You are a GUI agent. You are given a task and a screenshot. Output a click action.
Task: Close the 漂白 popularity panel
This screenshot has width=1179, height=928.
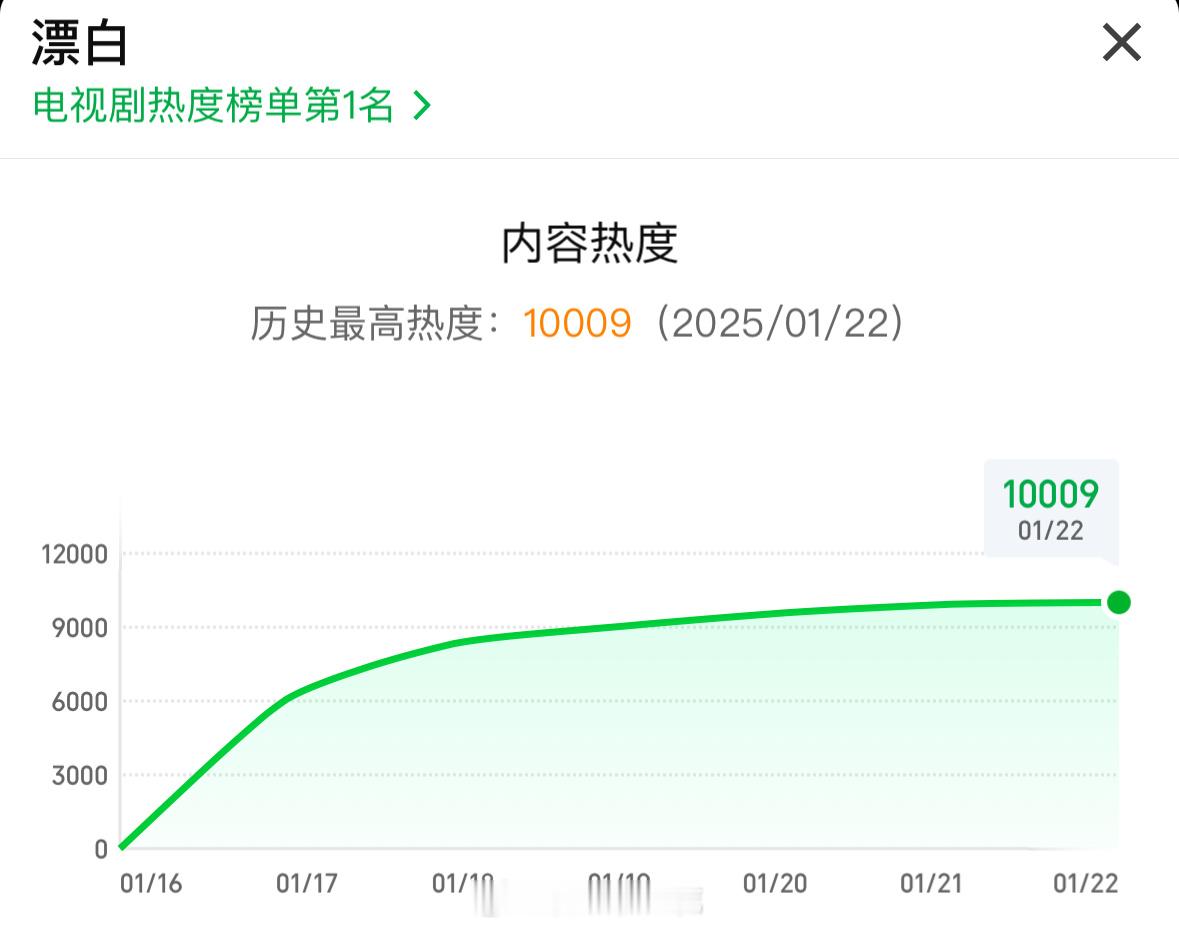tap(1121, 42)
